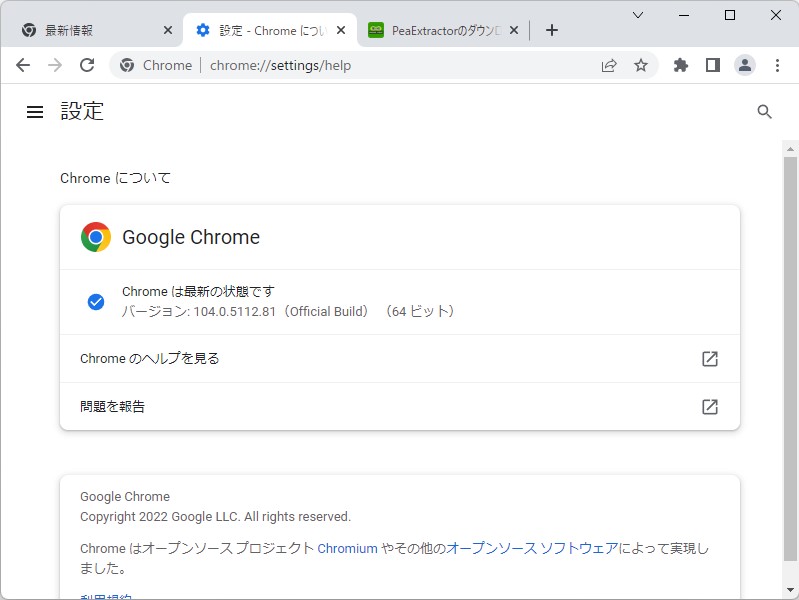Click the Chrome について heading
The image size is (799, 600).
[115, 178]
